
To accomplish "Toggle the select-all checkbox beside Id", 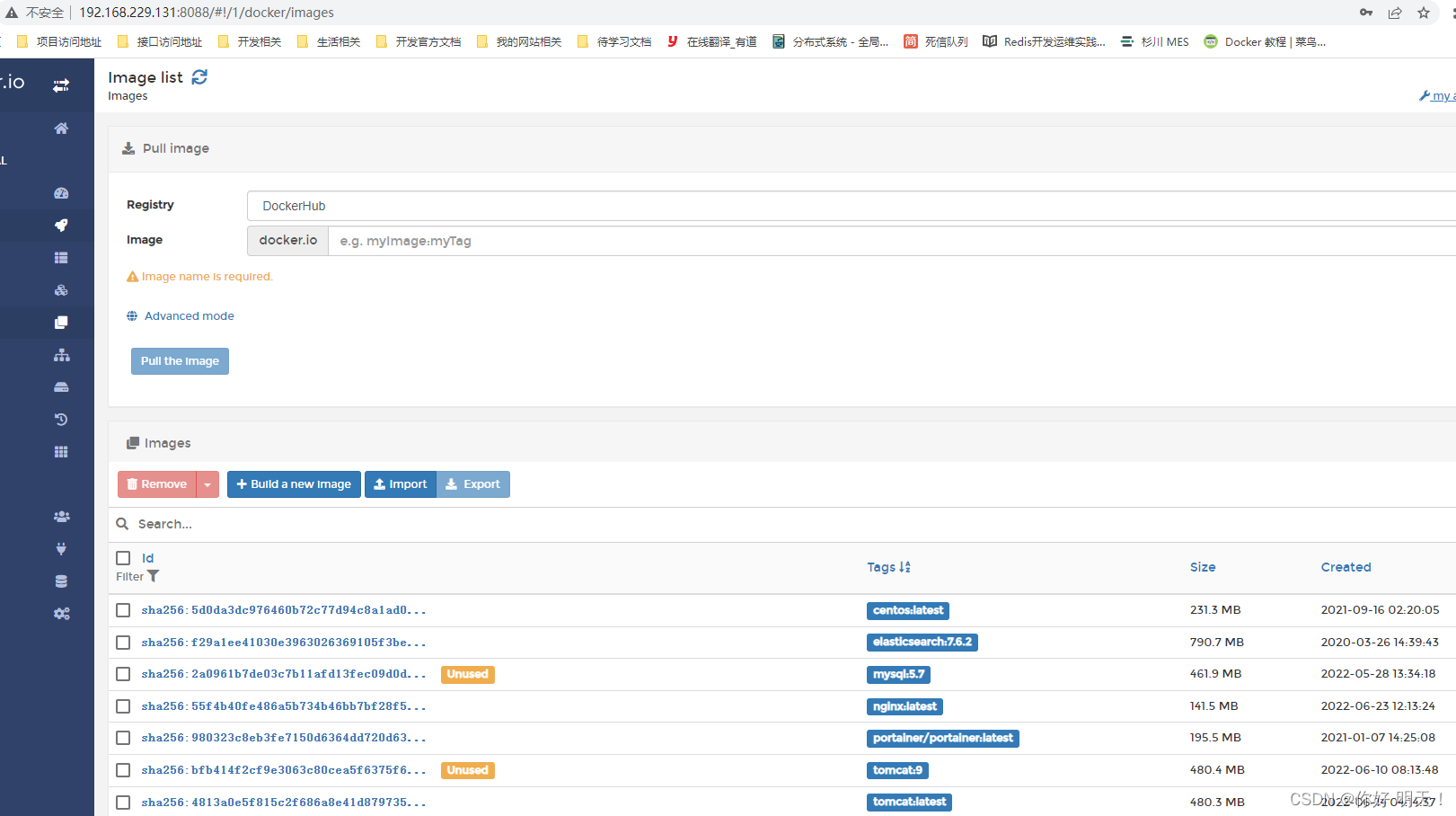I will pos(123,558).
